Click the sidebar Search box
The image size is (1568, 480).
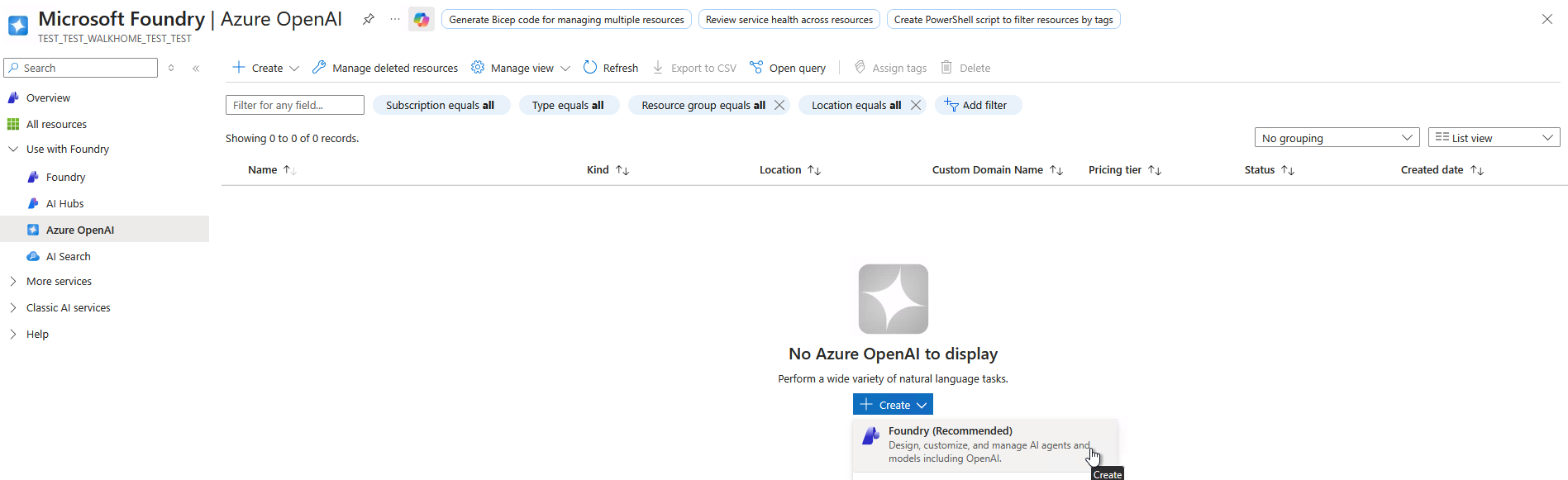81,68
